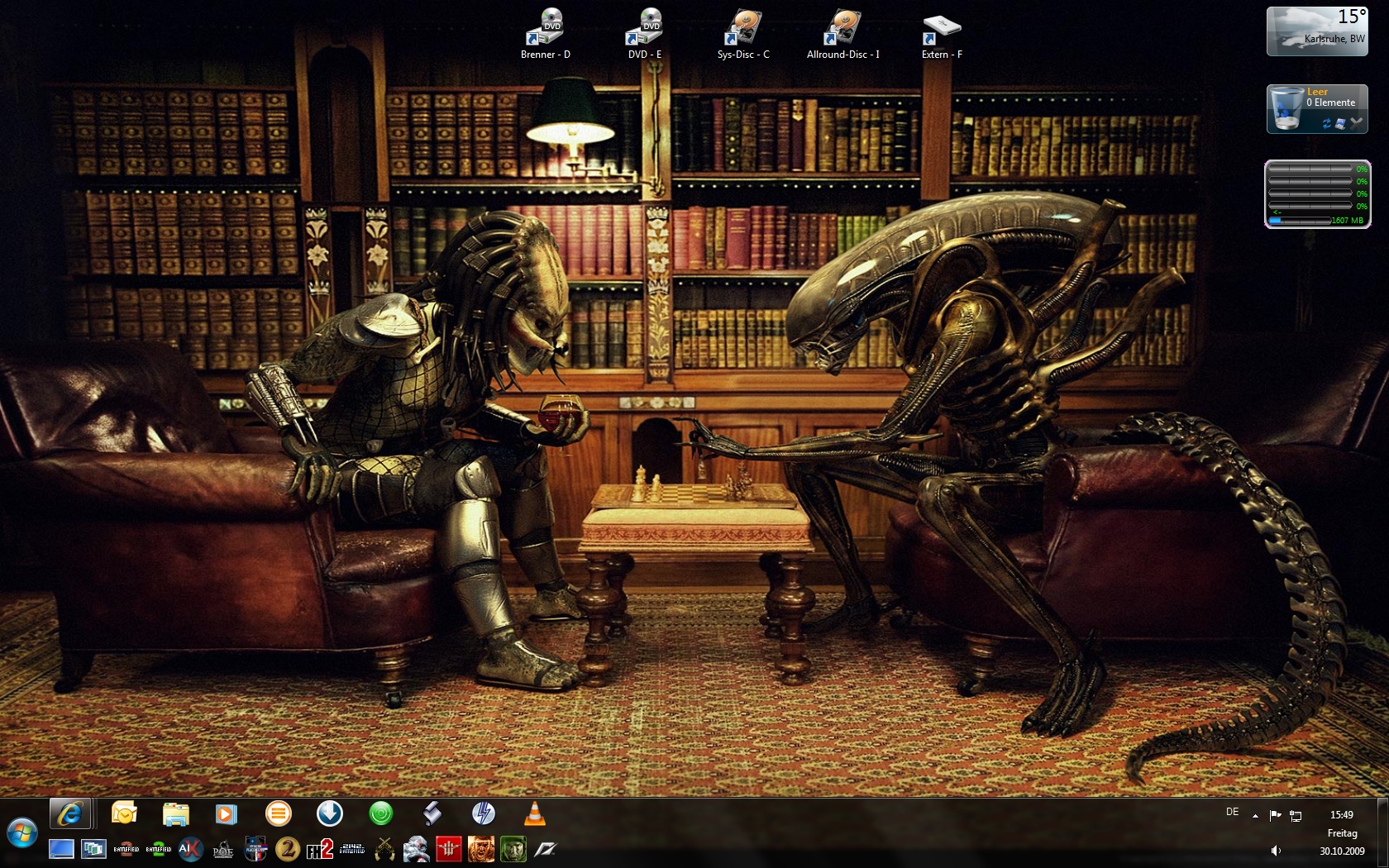Viewport: 1389px width, 868px height.
Task: Launch the crossed revolvers game shortcut
Action: click(384, 849)
